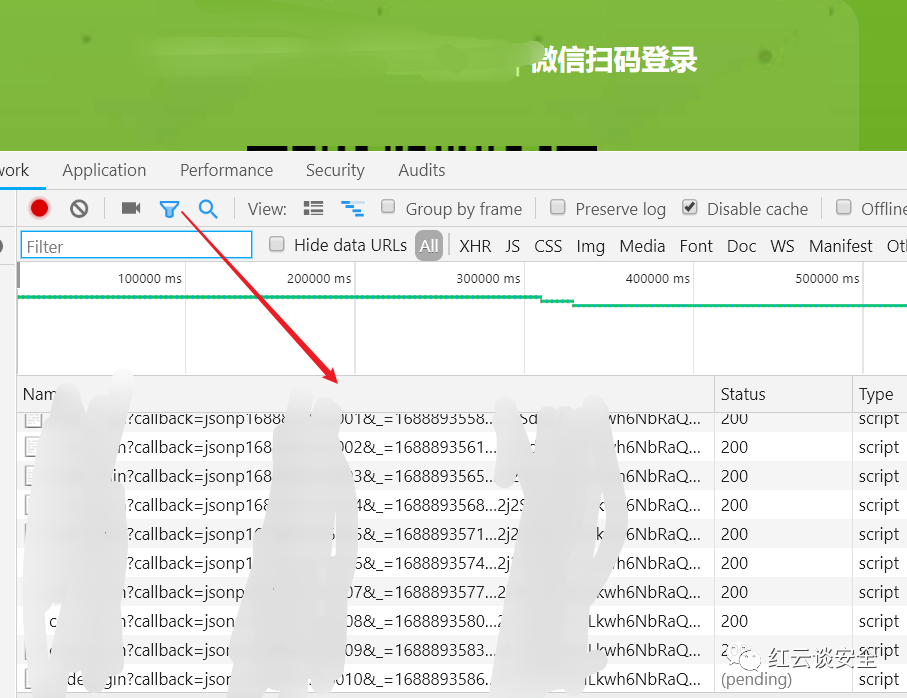Screen dimensions: 907x698
Task: Click the 100000 ms timeline marker
Action: tap(149, 279)
